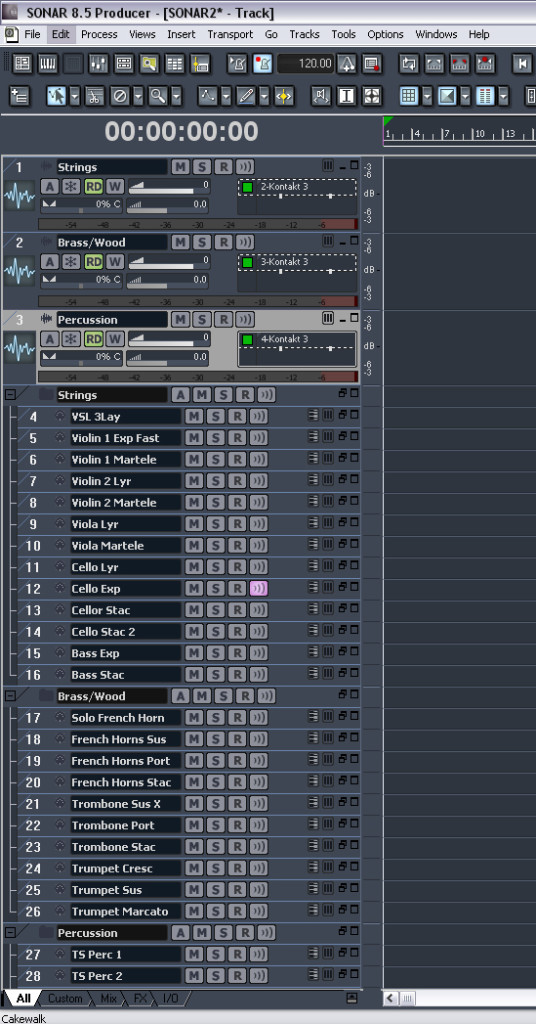Select the Zoom magnifier tool

[158, 96]
